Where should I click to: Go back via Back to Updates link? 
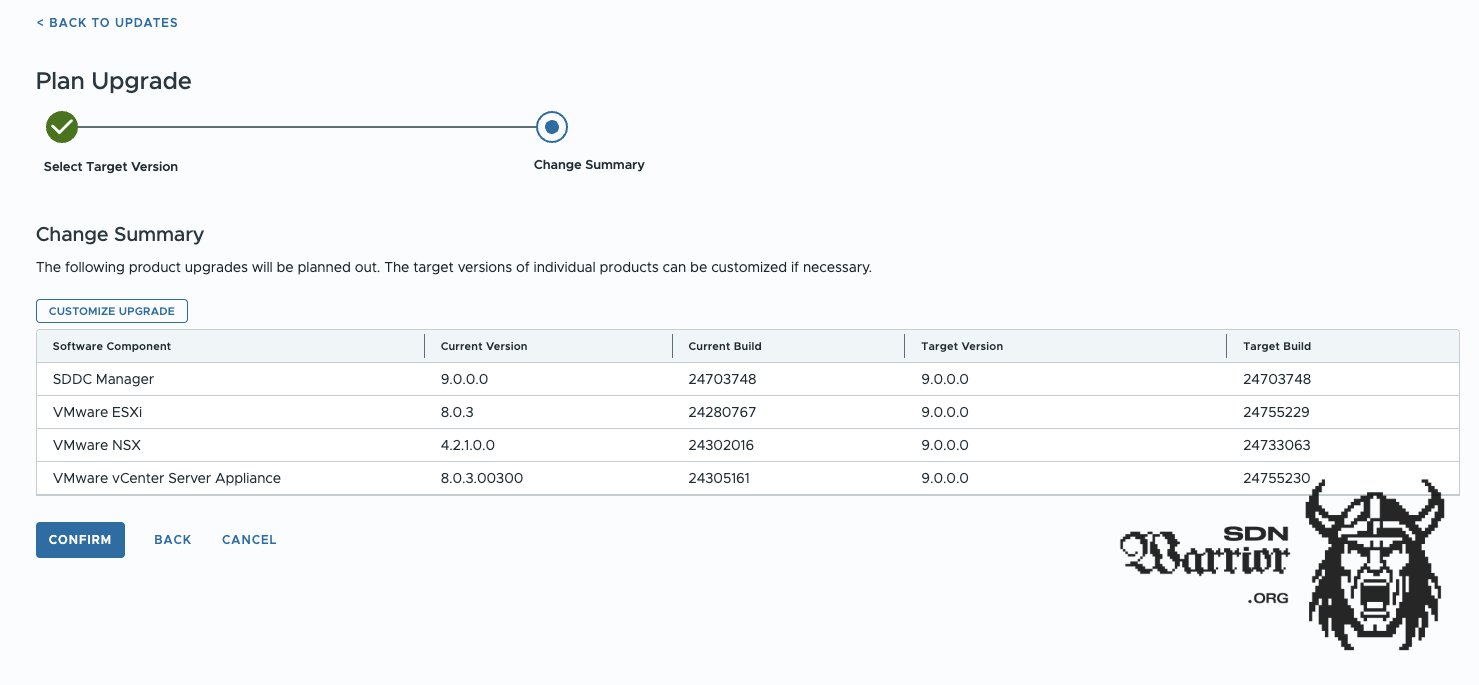point(107,23)
